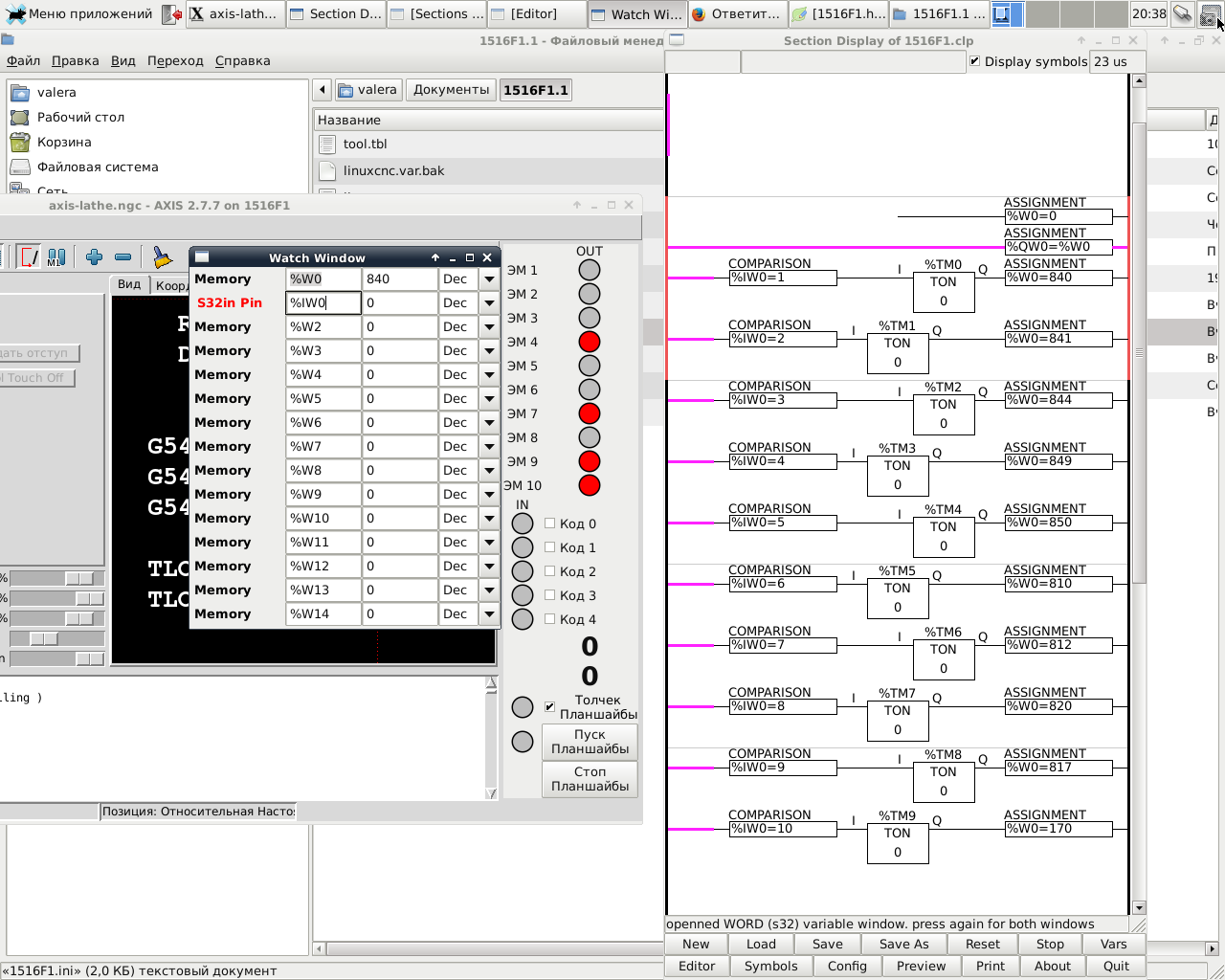This screenshot has width=1225, height=980.
Task: Toggle the skip lines slash icon
Action: (30, 256)
